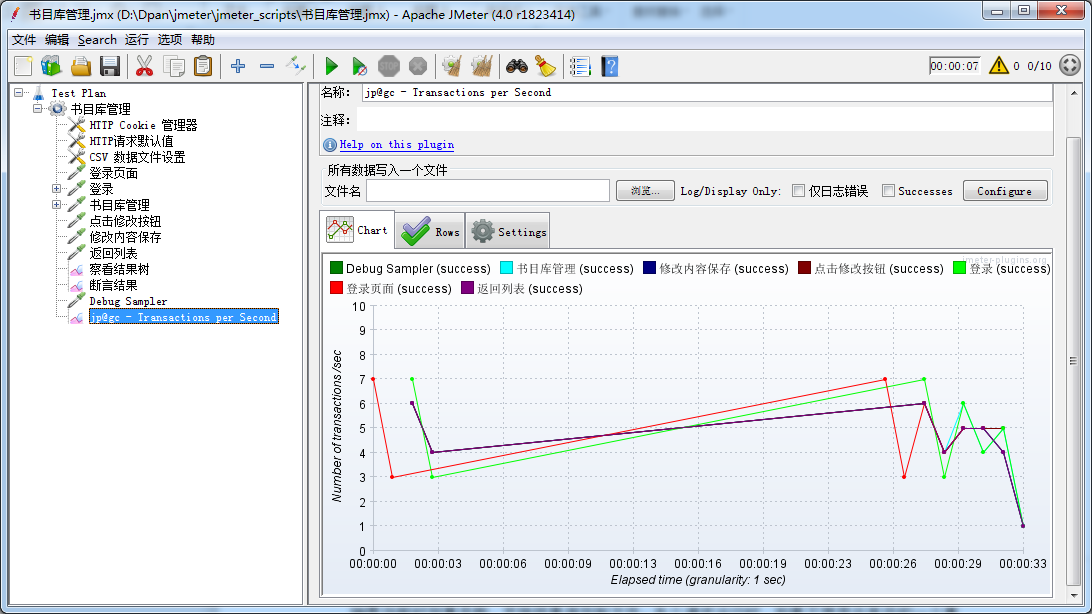This screenshot has width=1092, height=614.
Task: Click the Clear results broom icon
Action: coord(452,66)
